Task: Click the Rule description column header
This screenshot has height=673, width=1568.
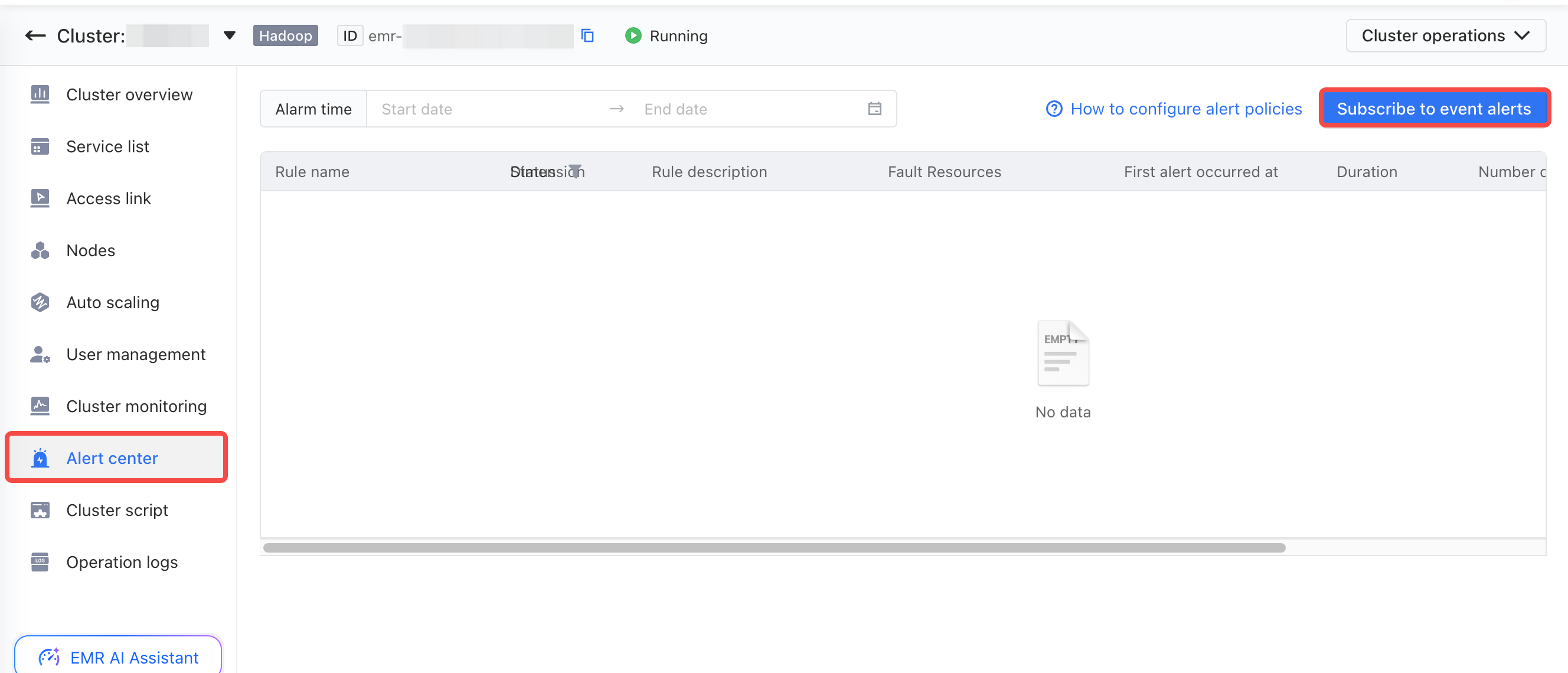Action: (709, 172)
